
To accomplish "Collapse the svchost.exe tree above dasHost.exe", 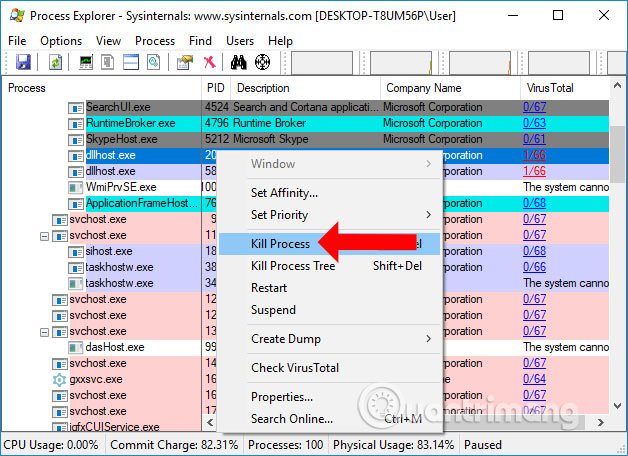I will point(44,332).
